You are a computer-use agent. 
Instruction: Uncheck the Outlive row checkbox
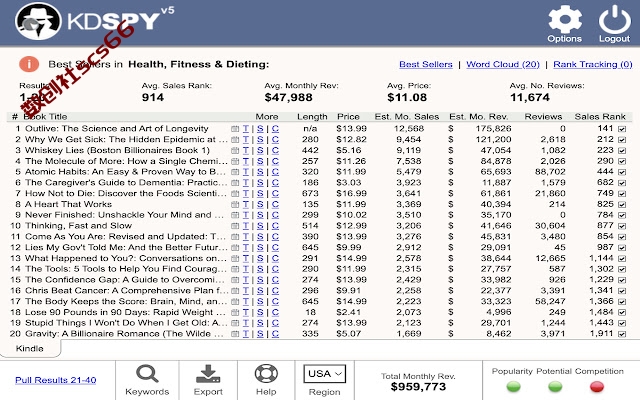click(x=622, y=129)
